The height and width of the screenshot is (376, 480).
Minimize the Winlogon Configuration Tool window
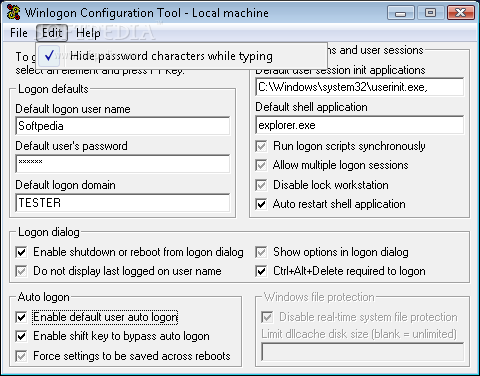pyautogui.click(x=401, y=13)
